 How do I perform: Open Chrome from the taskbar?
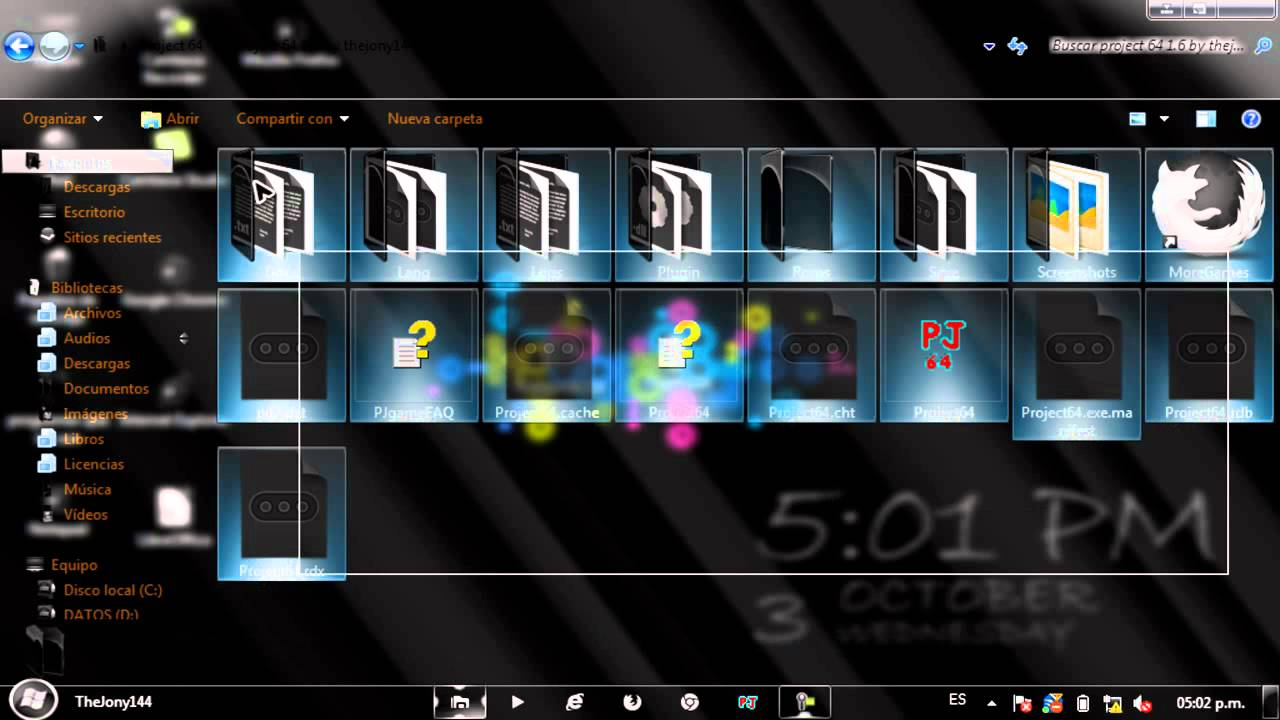(x=690, y=702)
